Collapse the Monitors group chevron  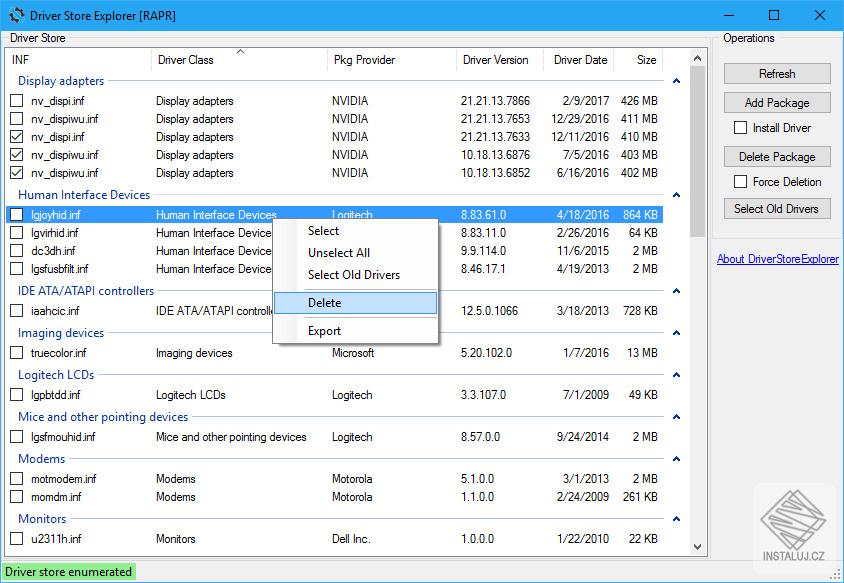(x=677, y=520)
